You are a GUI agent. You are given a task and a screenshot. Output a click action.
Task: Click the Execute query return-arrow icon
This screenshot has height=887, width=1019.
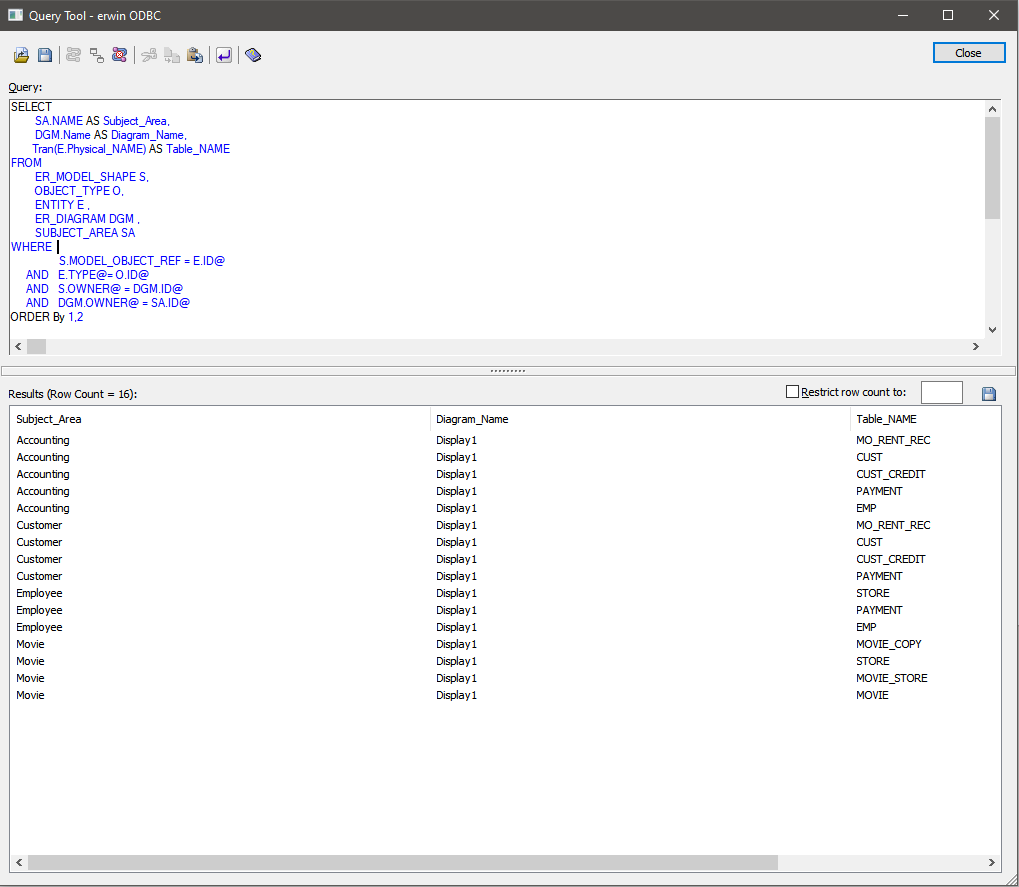coord(224,55)
